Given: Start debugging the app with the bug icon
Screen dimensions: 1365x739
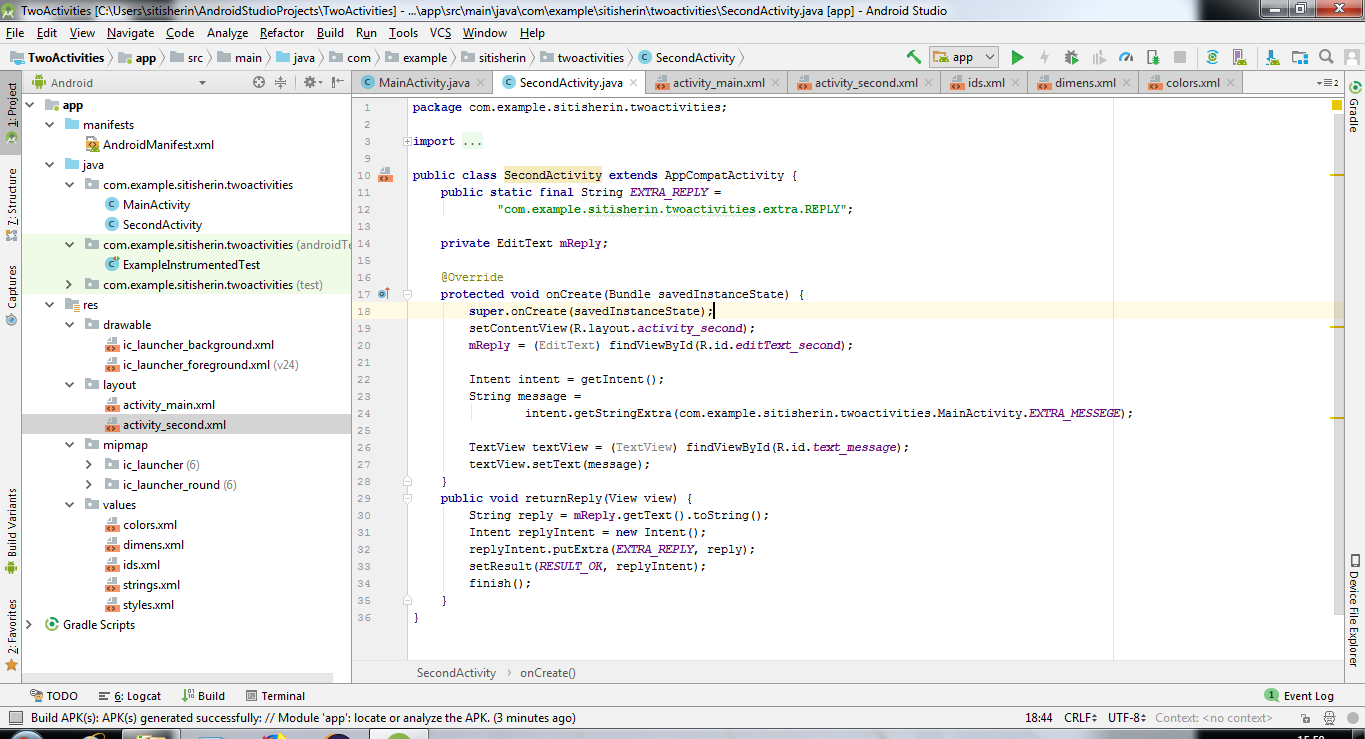Looking at the screenshot, I should [1071, 58].
